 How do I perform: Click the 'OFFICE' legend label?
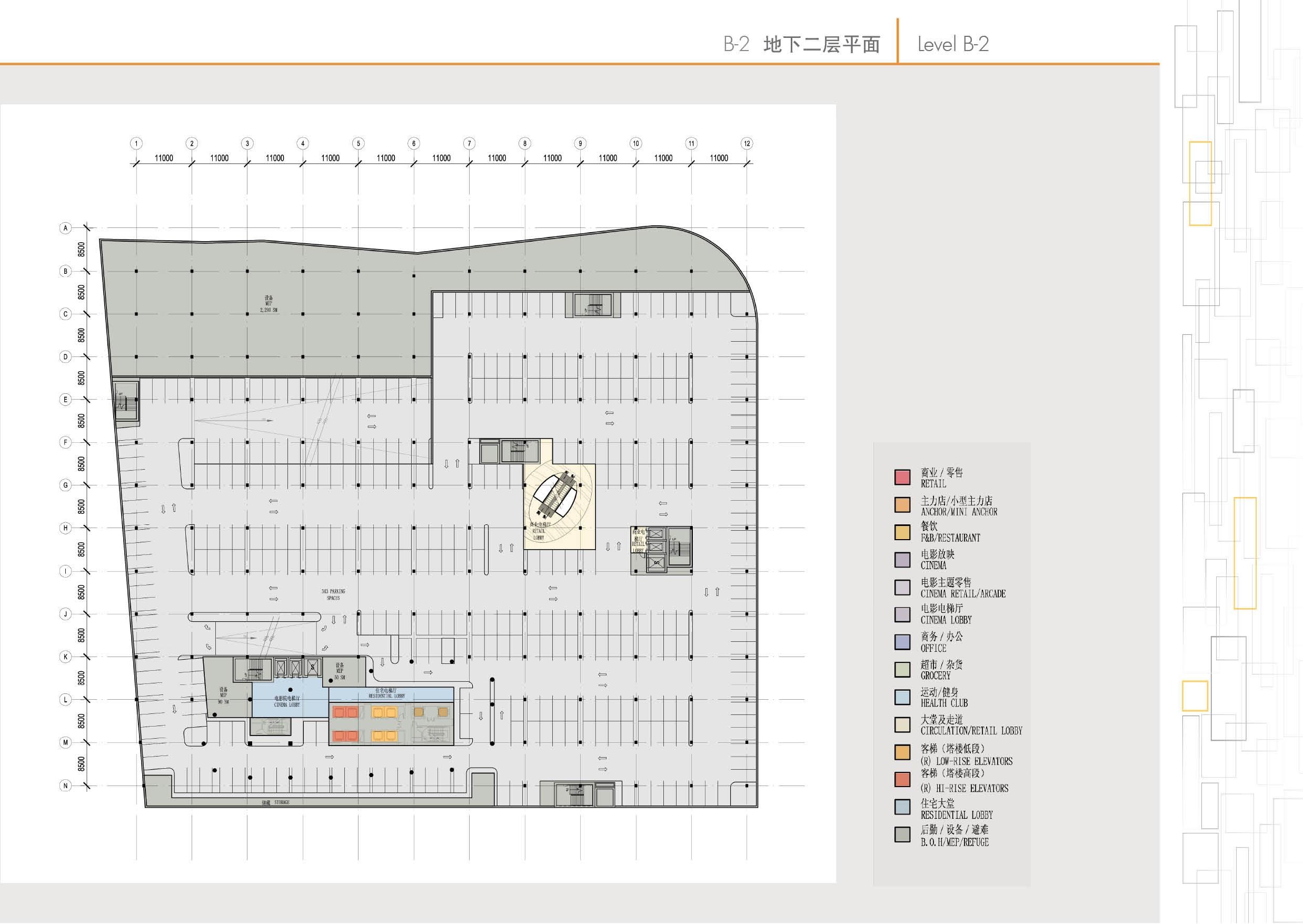(x=933, y=649)
